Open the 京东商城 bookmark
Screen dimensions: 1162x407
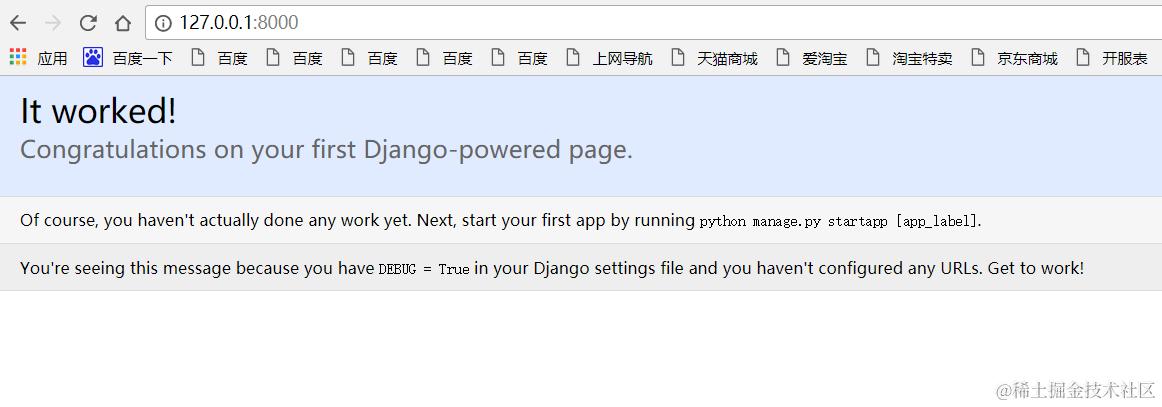pyautogui.click(x=1015, y=58)
